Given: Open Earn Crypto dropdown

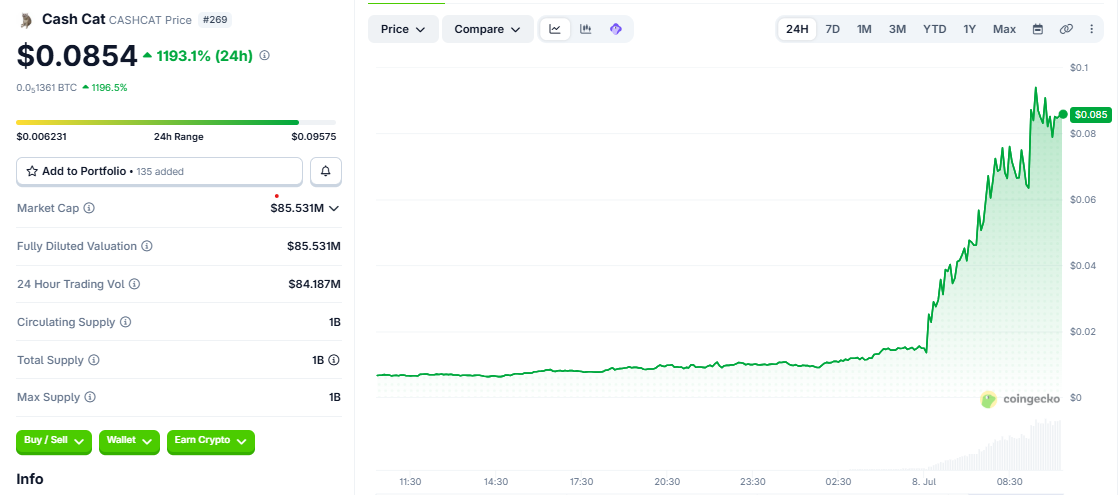Looking at the screenshot, I should 211,442.
